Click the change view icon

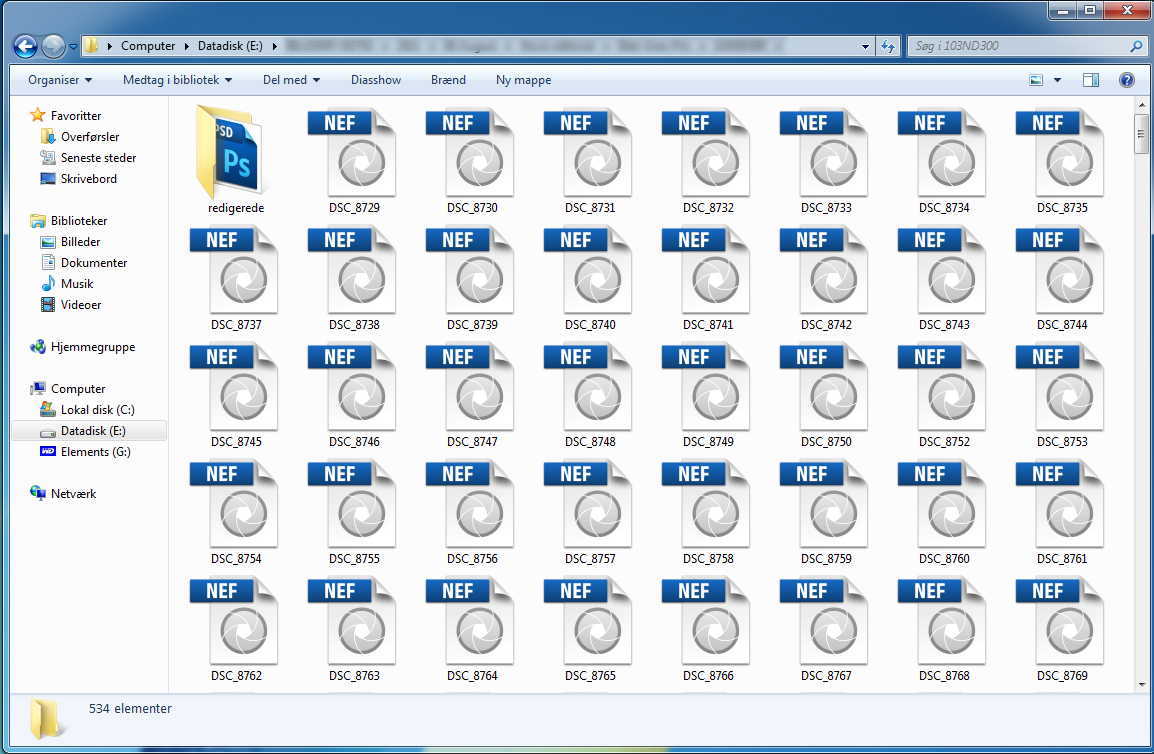coord(1036,80)
